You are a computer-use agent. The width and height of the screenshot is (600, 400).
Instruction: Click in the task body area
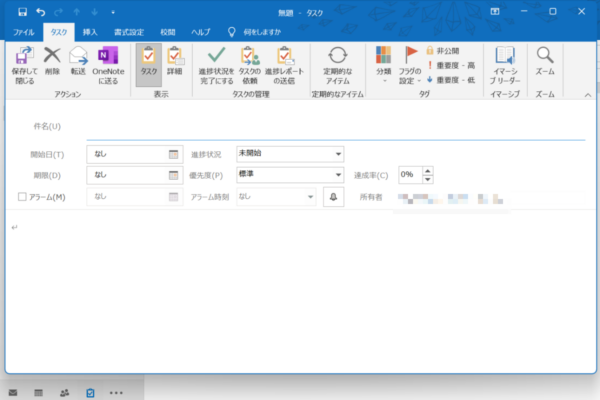click(301, 291)
